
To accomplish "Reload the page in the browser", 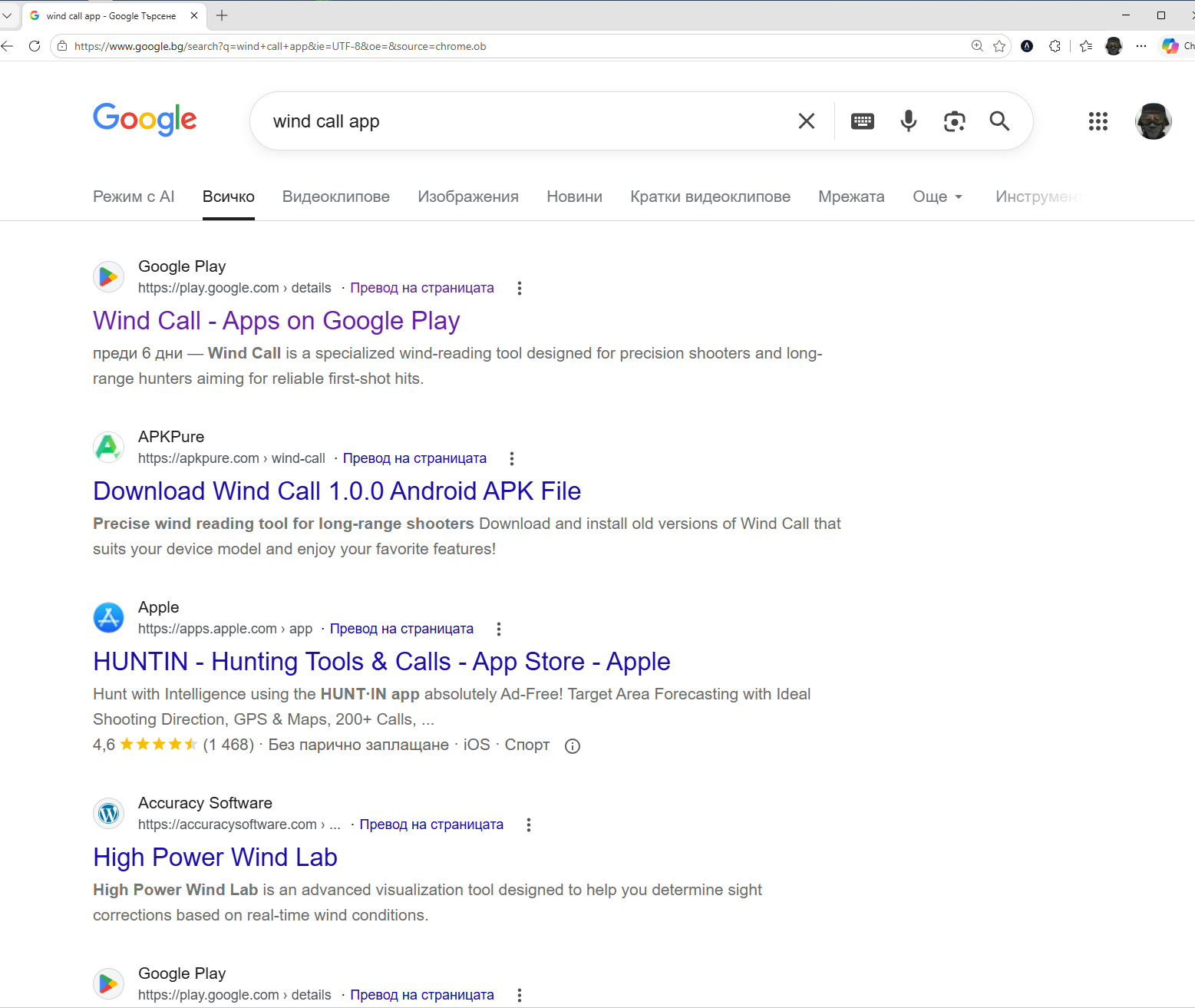I will pyautogui.click(x=35, y=46).
